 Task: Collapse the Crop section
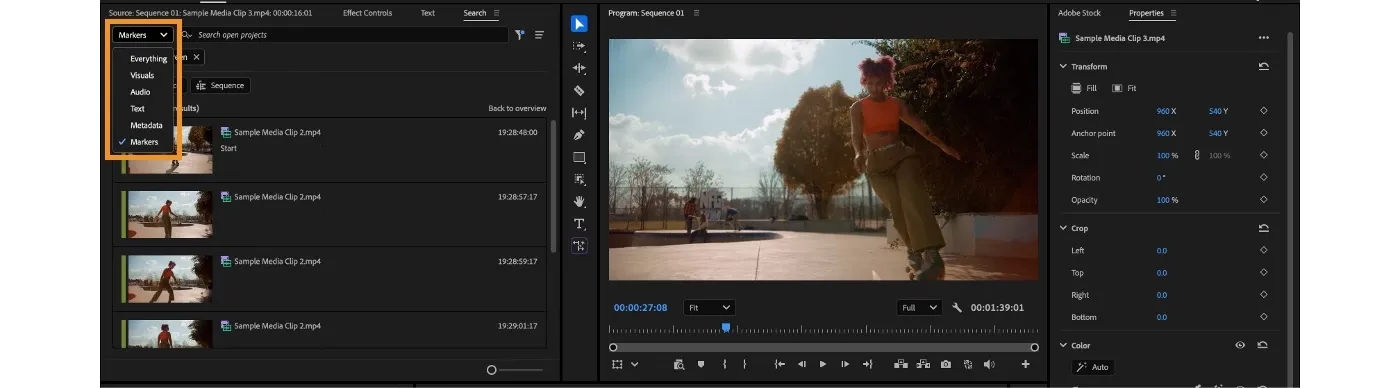[x=1063, y=228]
